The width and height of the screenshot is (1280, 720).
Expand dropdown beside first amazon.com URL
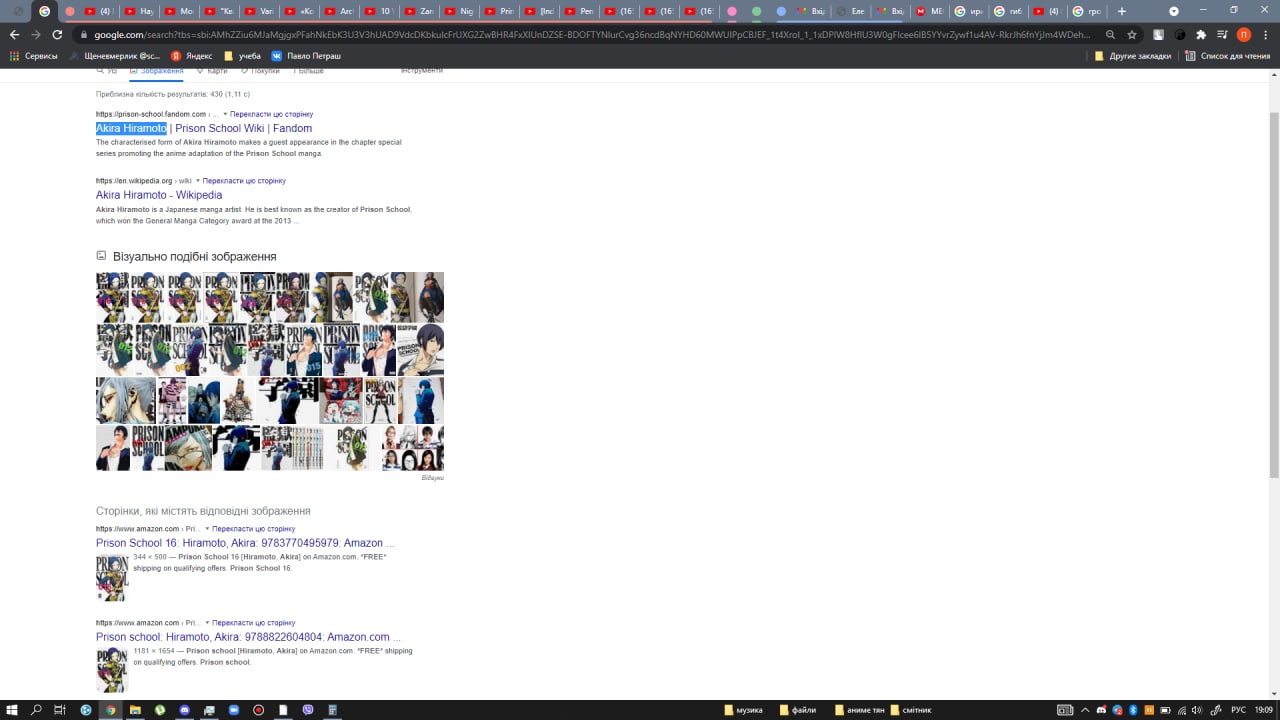(x=207, y=529)
